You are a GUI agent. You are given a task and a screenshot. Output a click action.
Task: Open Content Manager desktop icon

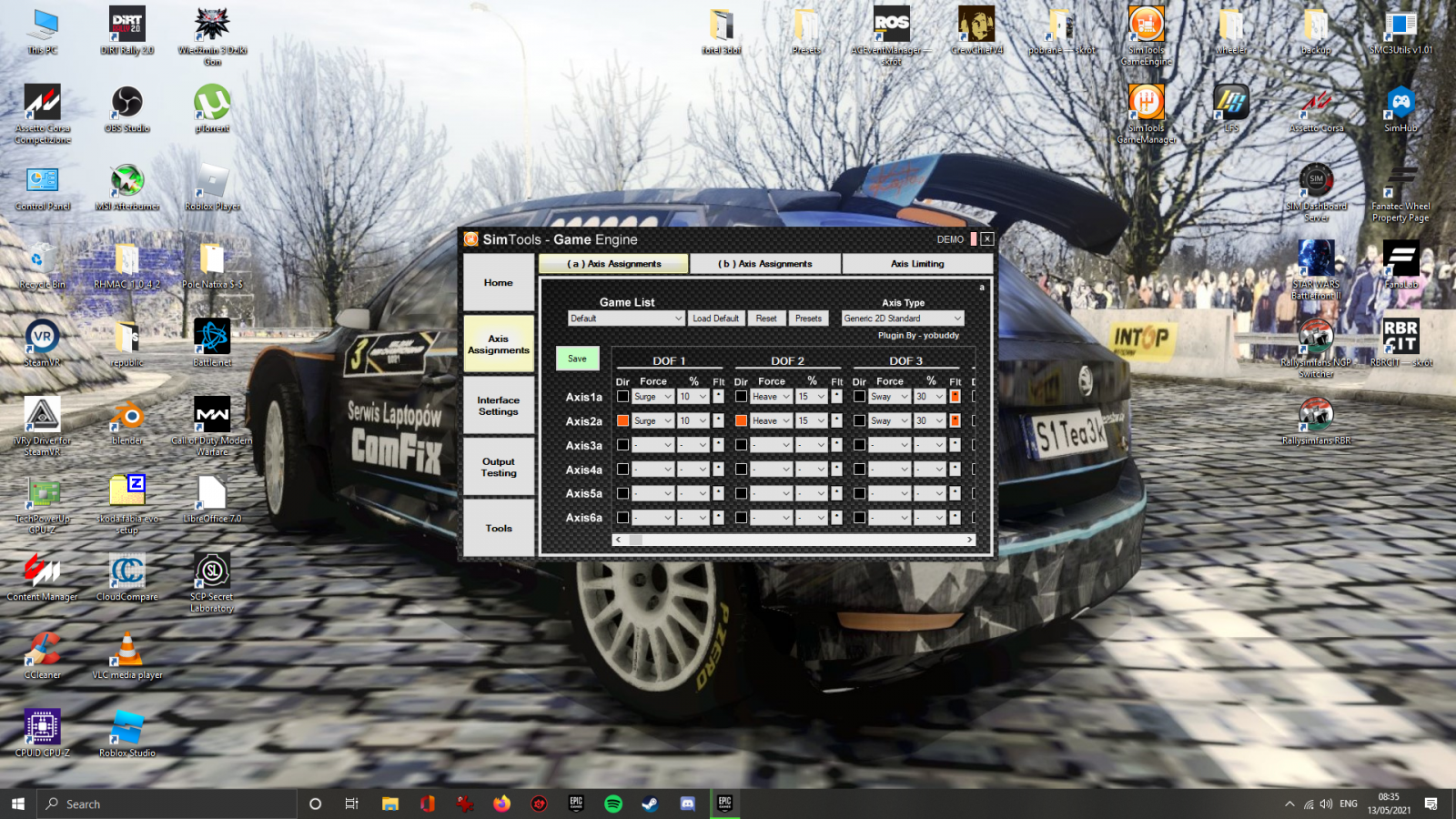(x=42, y=578)
